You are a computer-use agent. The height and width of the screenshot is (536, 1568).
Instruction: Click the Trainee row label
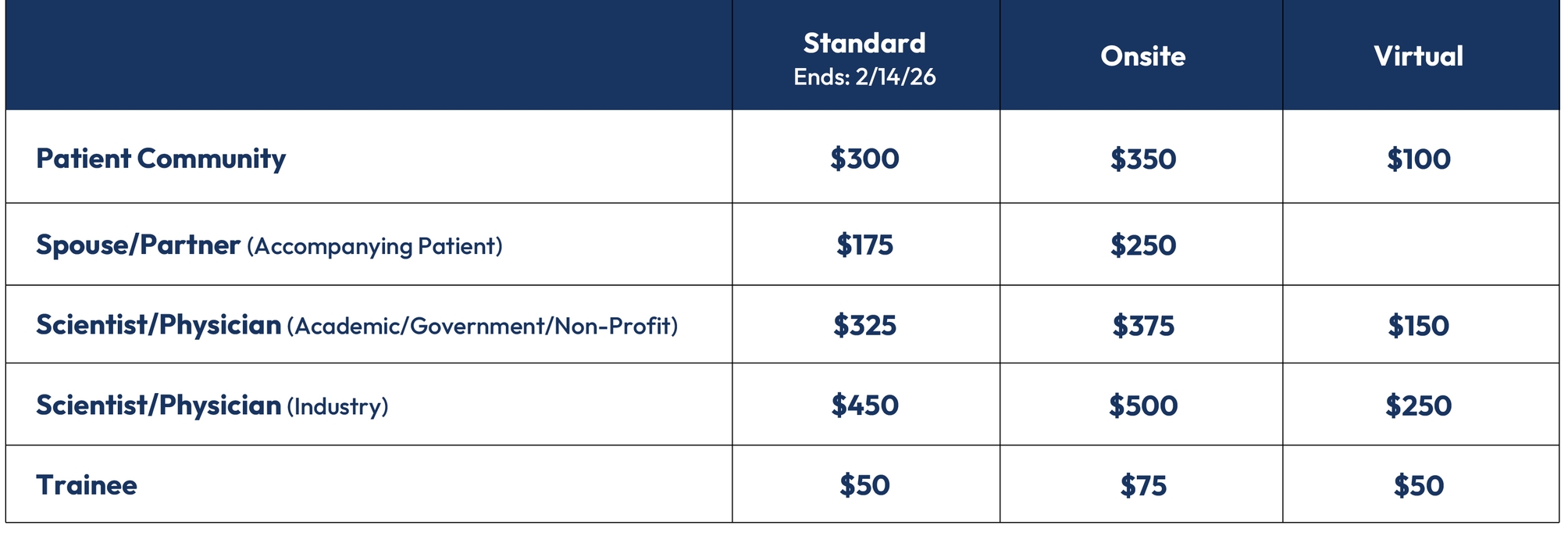(87, 485)
